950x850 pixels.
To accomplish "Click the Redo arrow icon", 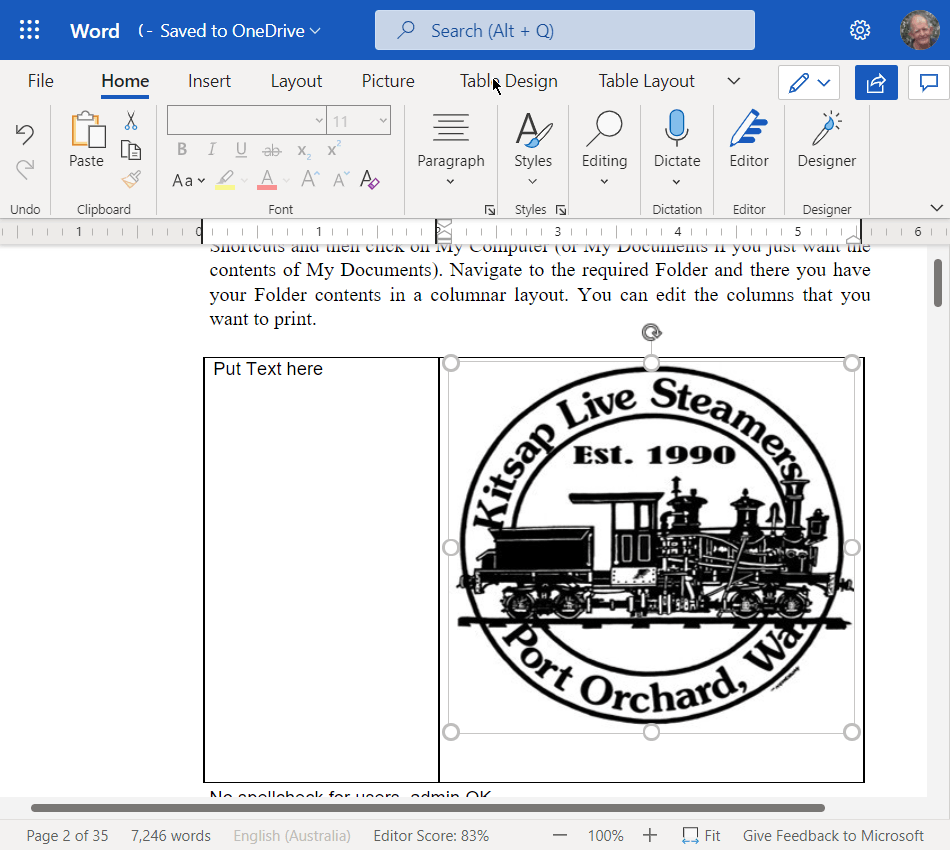I will 25,169.
